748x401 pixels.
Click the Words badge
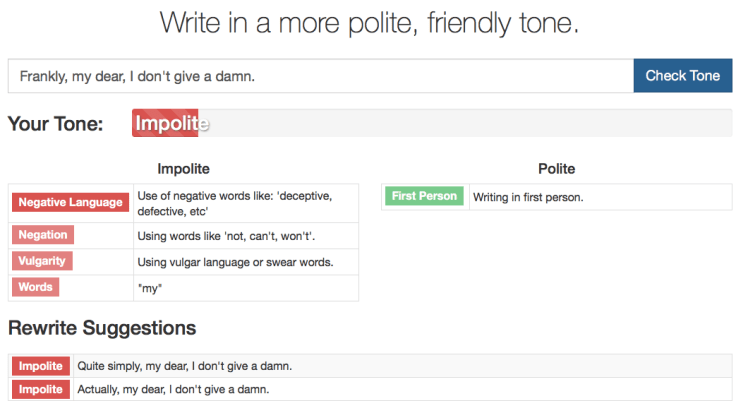36,287
